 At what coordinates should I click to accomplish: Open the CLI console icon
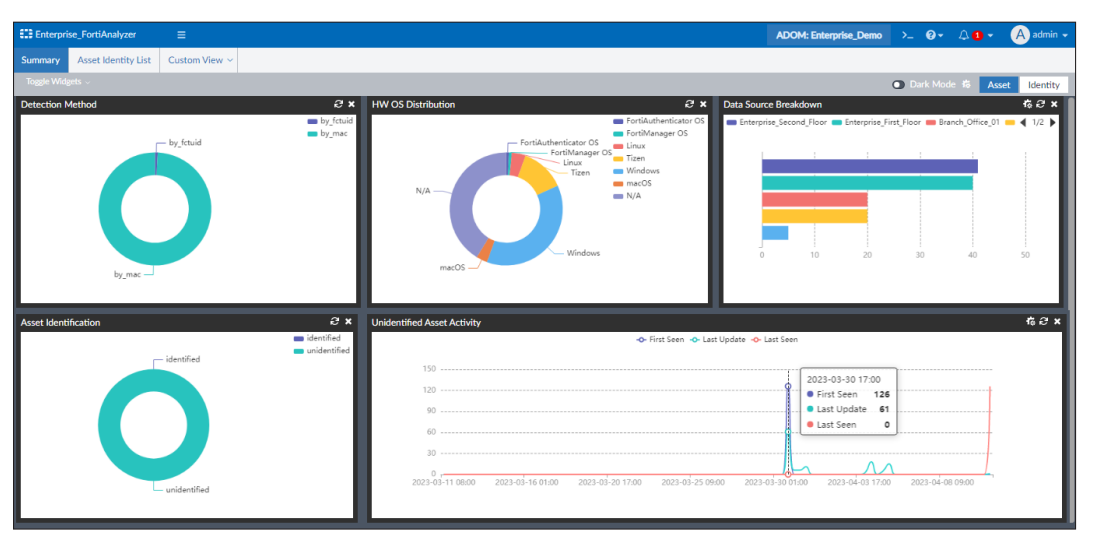[x=907, y=35]
